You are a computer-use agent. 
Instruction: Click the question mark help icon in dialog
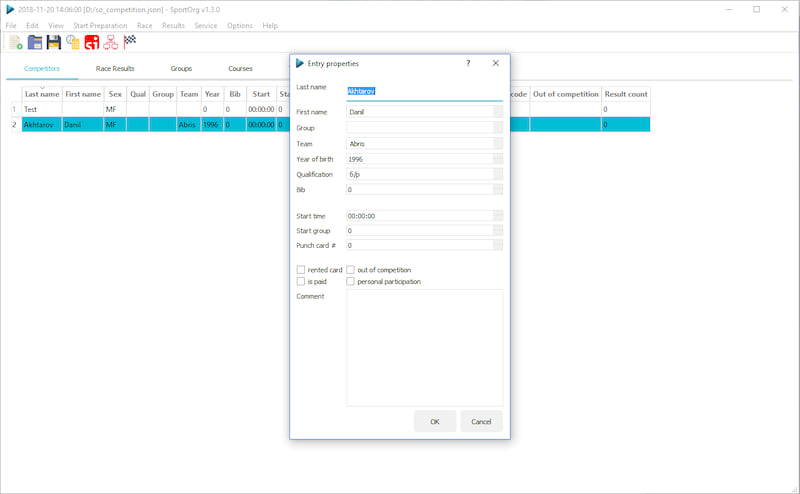[x=468, y=63]
